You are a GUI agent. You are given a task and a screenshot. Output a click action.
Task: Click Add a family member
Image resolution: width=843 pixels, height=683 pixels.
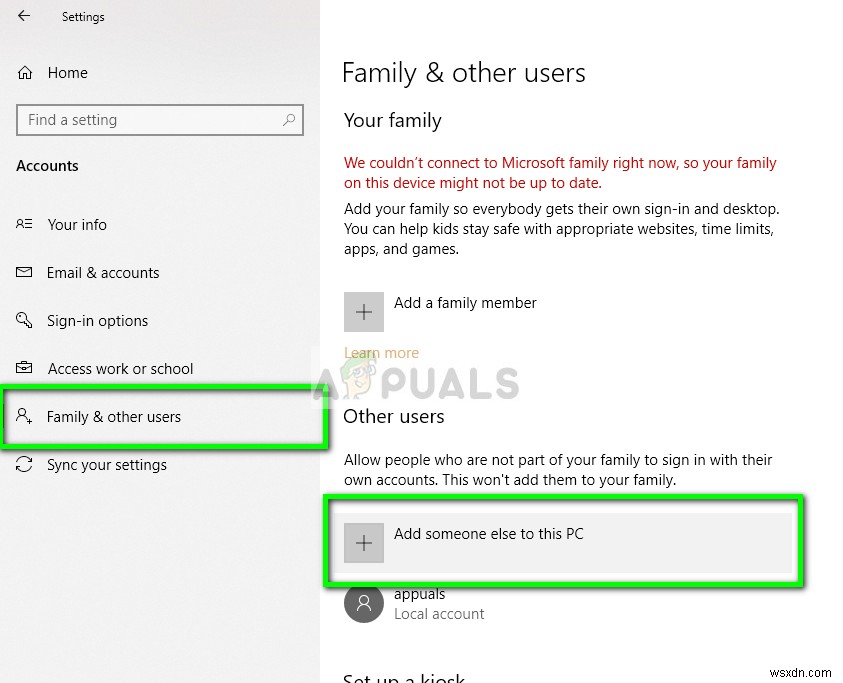[x=465, y=303]
